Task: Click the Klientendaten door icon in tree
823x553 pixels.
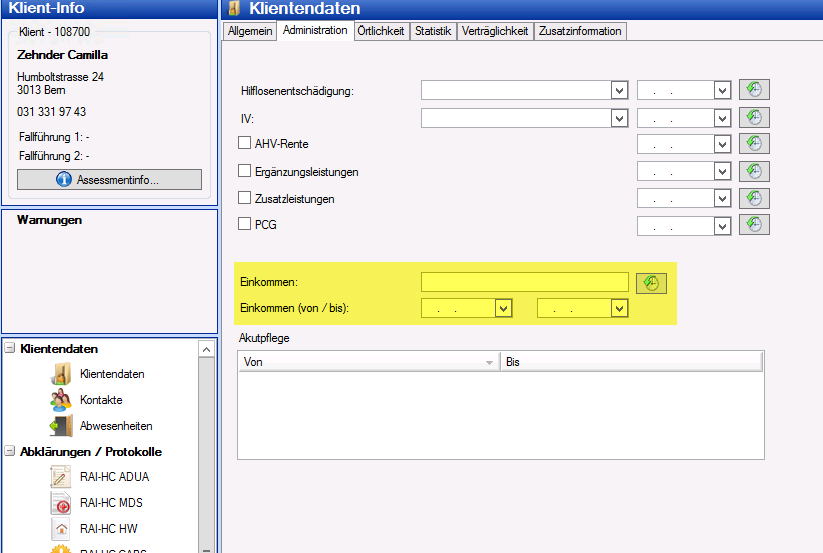Action: [61, 374]
